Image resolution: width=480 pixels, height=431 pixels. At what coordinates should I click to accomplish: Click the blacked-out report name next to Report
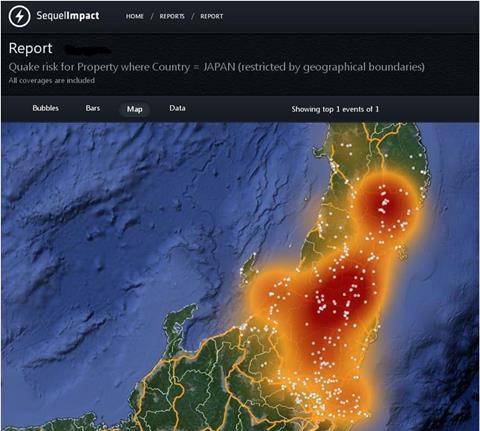coord(87,50)
